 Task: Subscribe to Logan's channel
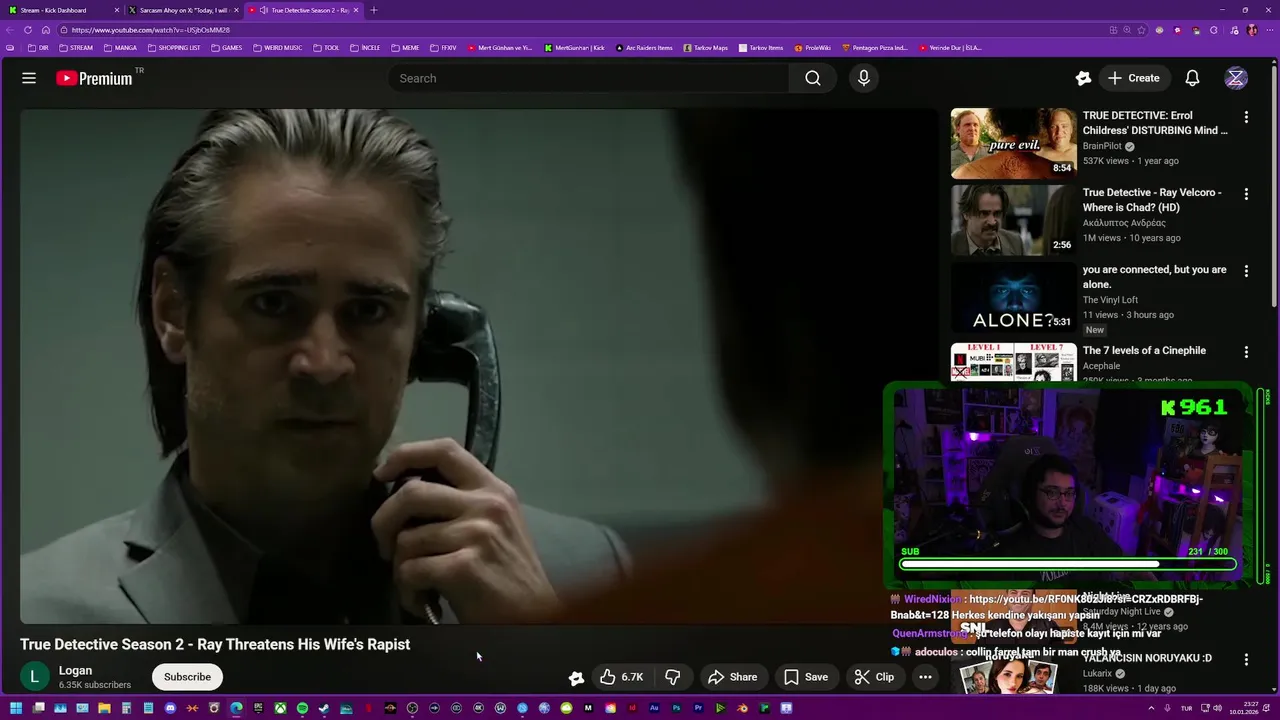(187, 677)
